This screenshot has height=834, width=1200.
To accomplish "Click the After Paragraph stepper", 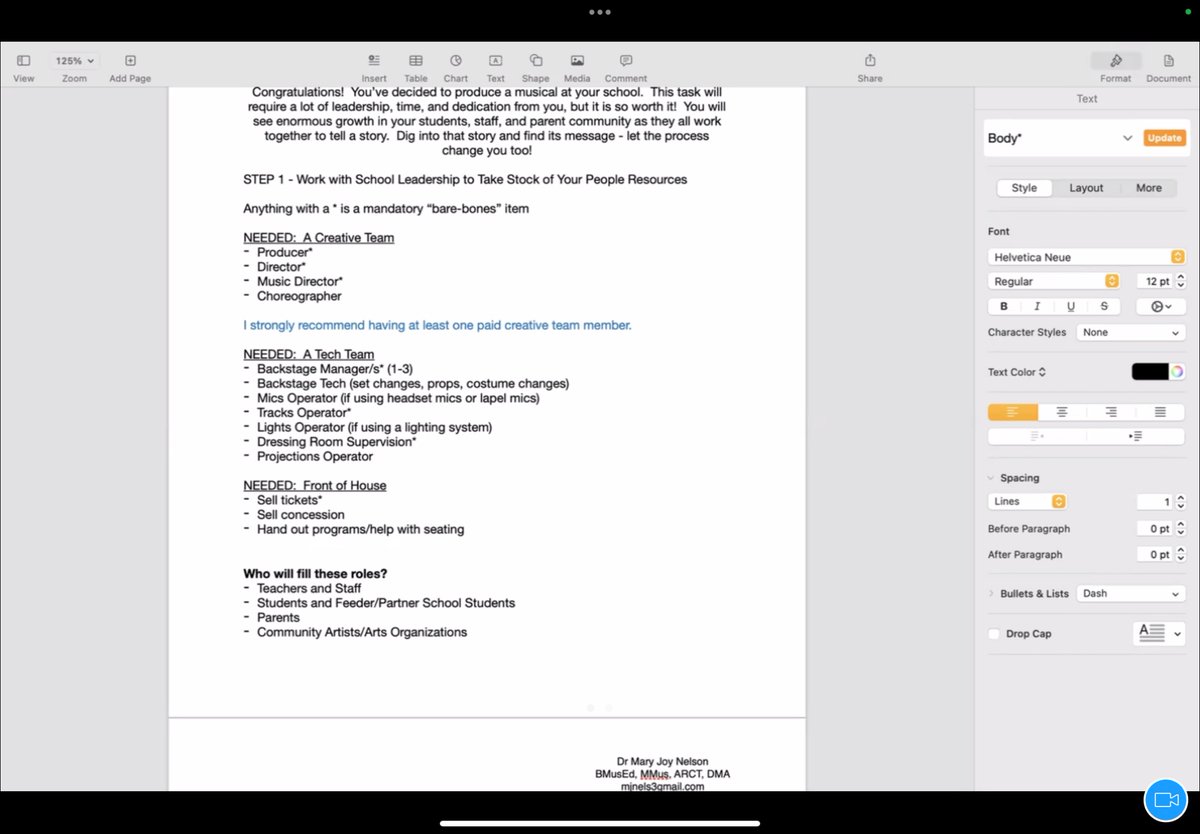I will click(1181, 554).
